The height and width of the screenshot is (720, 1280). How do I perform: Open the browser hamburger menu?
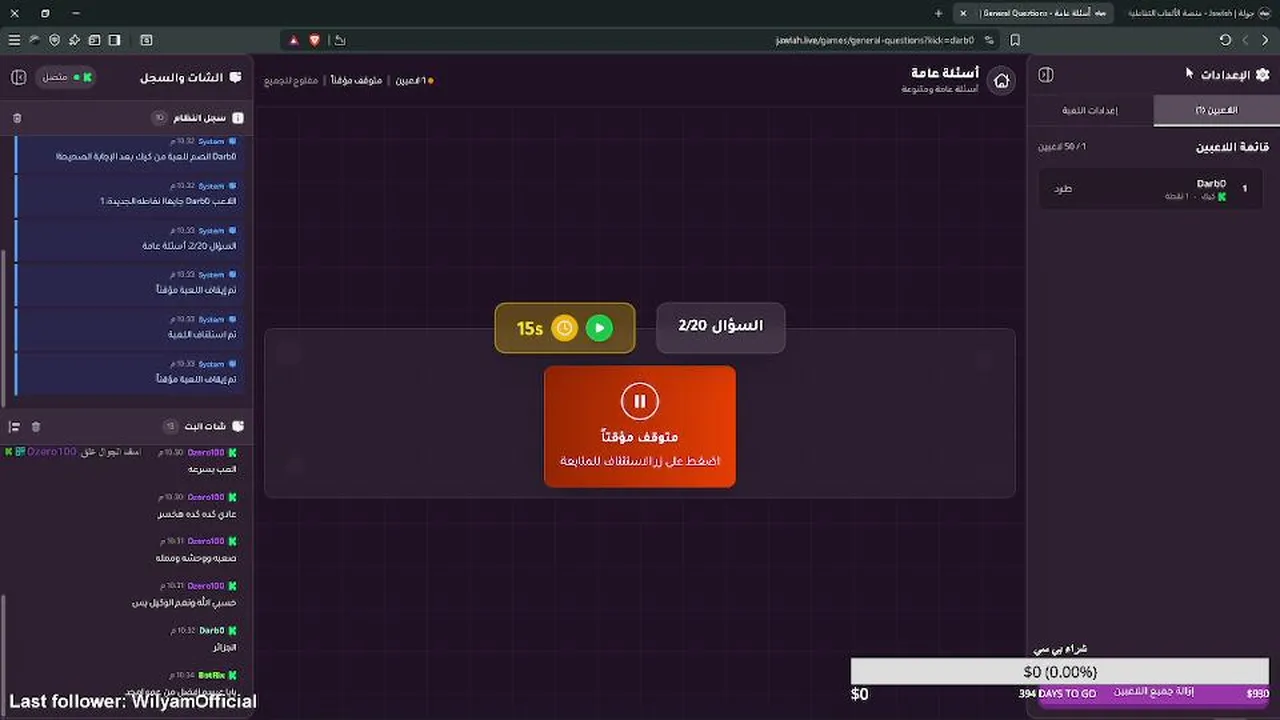tap(14, 40)
